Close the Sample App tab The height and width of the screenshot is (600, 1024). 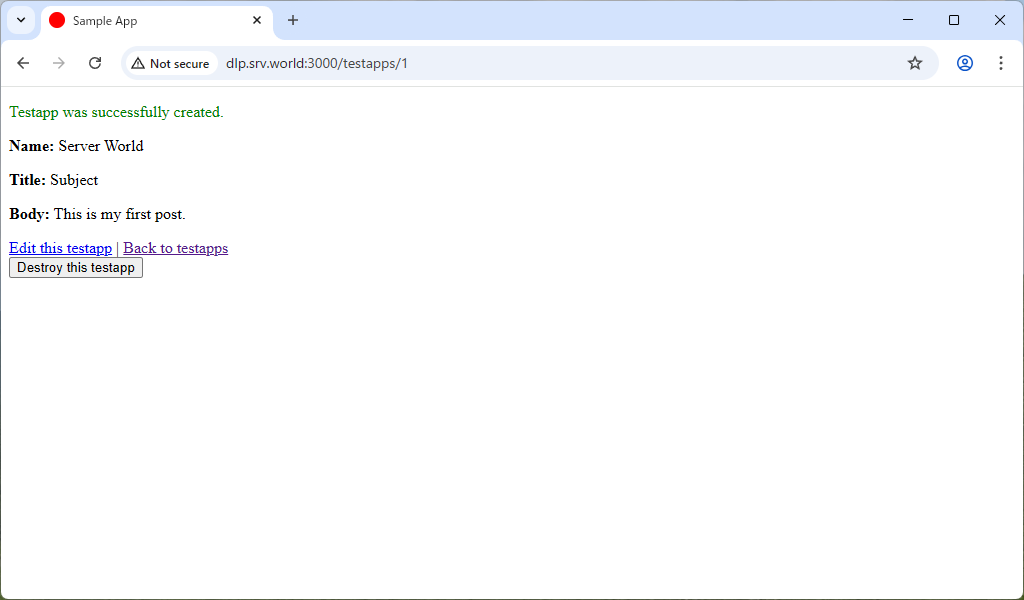[257, 20]
